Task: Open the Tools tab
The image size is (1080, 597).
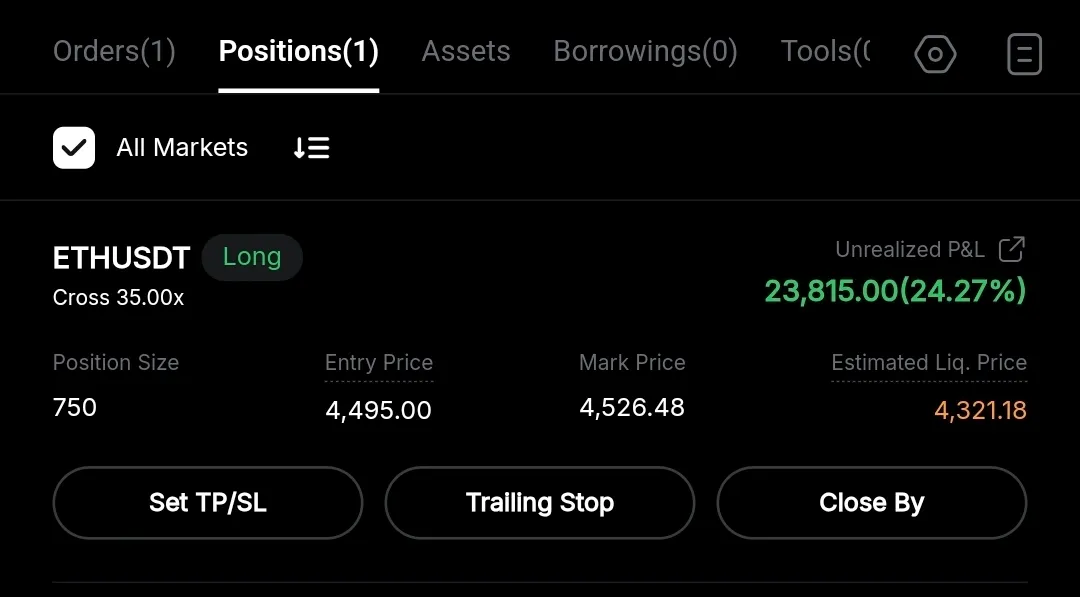Action: 825,52
